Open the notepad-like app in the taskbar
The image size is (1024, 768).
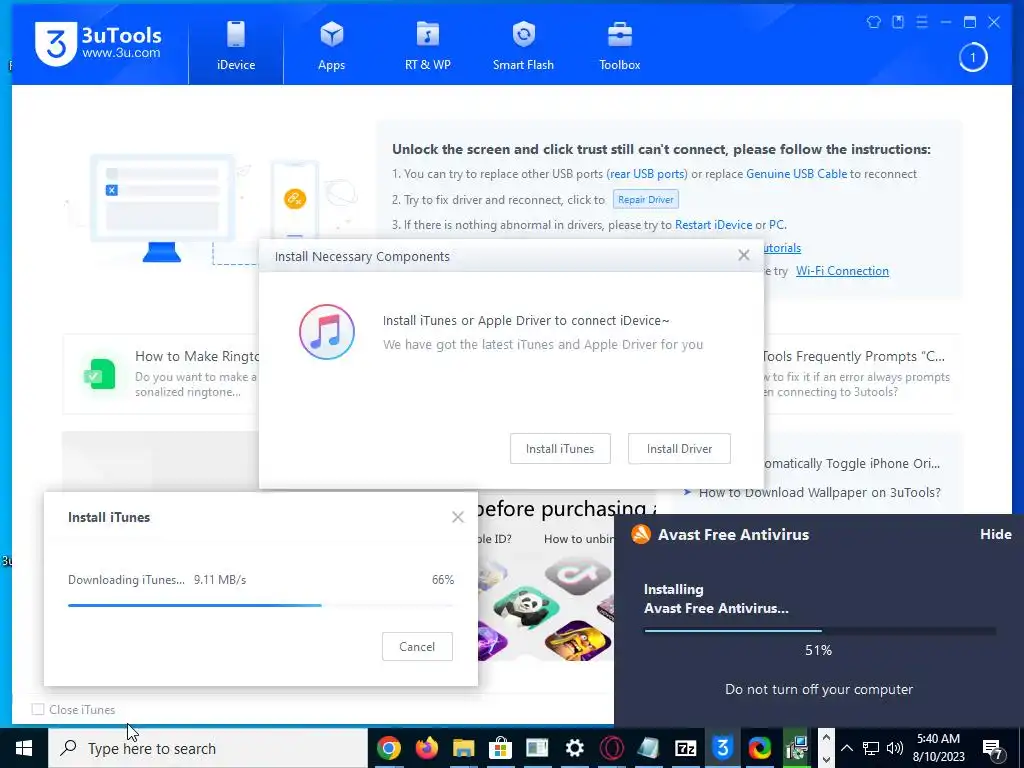click(x=648, y=748)
